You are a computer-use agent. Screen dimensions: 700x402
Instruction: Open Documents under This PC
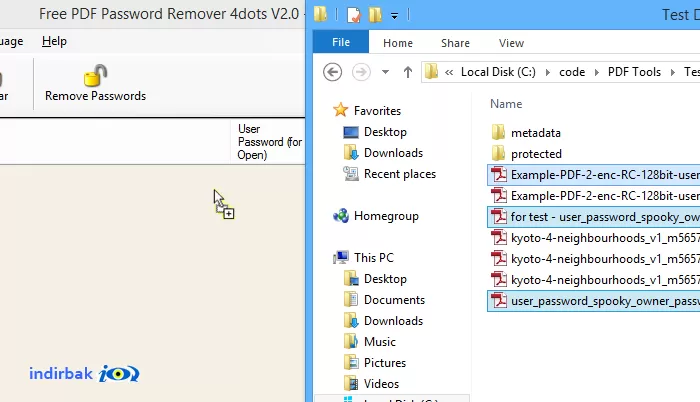click(x=394, y=300)
